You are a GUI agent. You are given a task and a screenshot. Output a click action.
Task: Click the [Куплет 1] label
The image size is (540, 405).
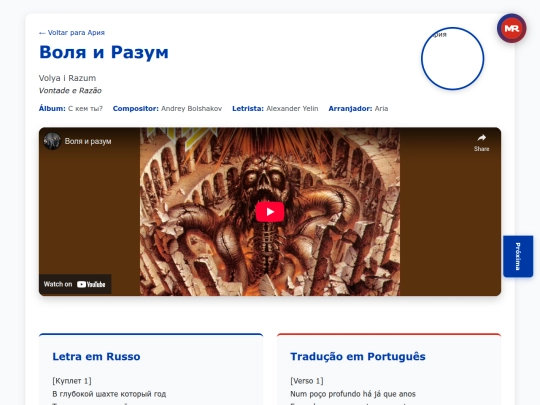click(x=72, y=381)
